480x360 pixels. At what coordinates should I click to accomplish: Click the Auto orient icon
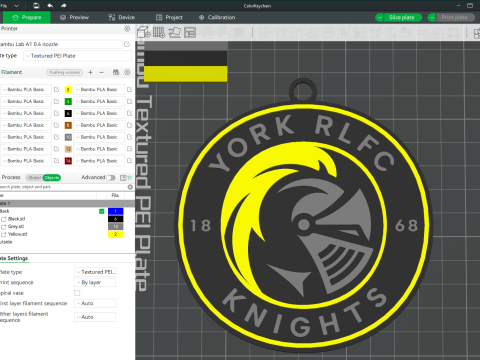pos(174,32)
